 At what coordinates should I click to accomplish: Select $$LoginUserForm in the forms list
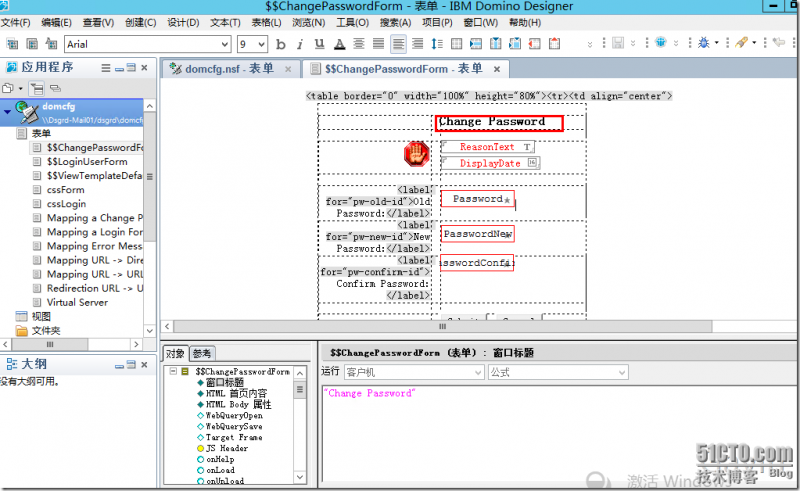point(87,162)
